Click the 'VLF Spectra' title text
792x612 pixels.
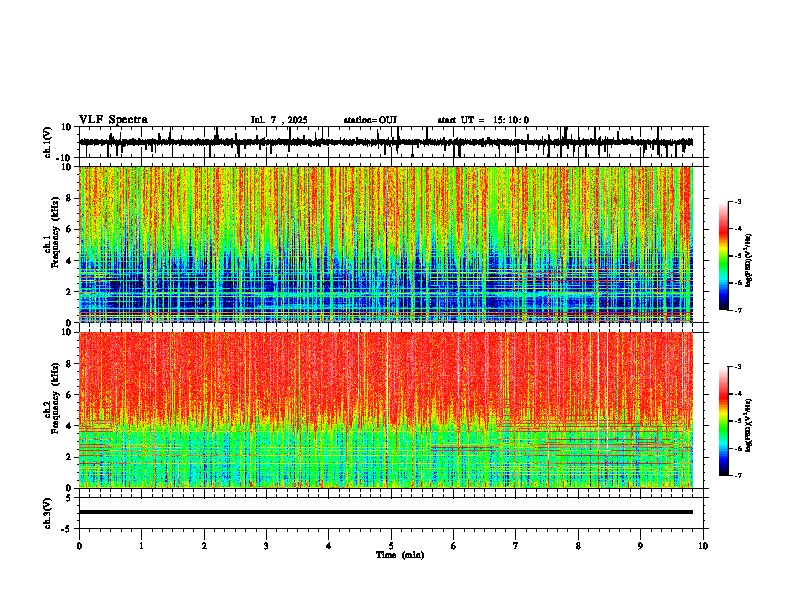(113, 120)
